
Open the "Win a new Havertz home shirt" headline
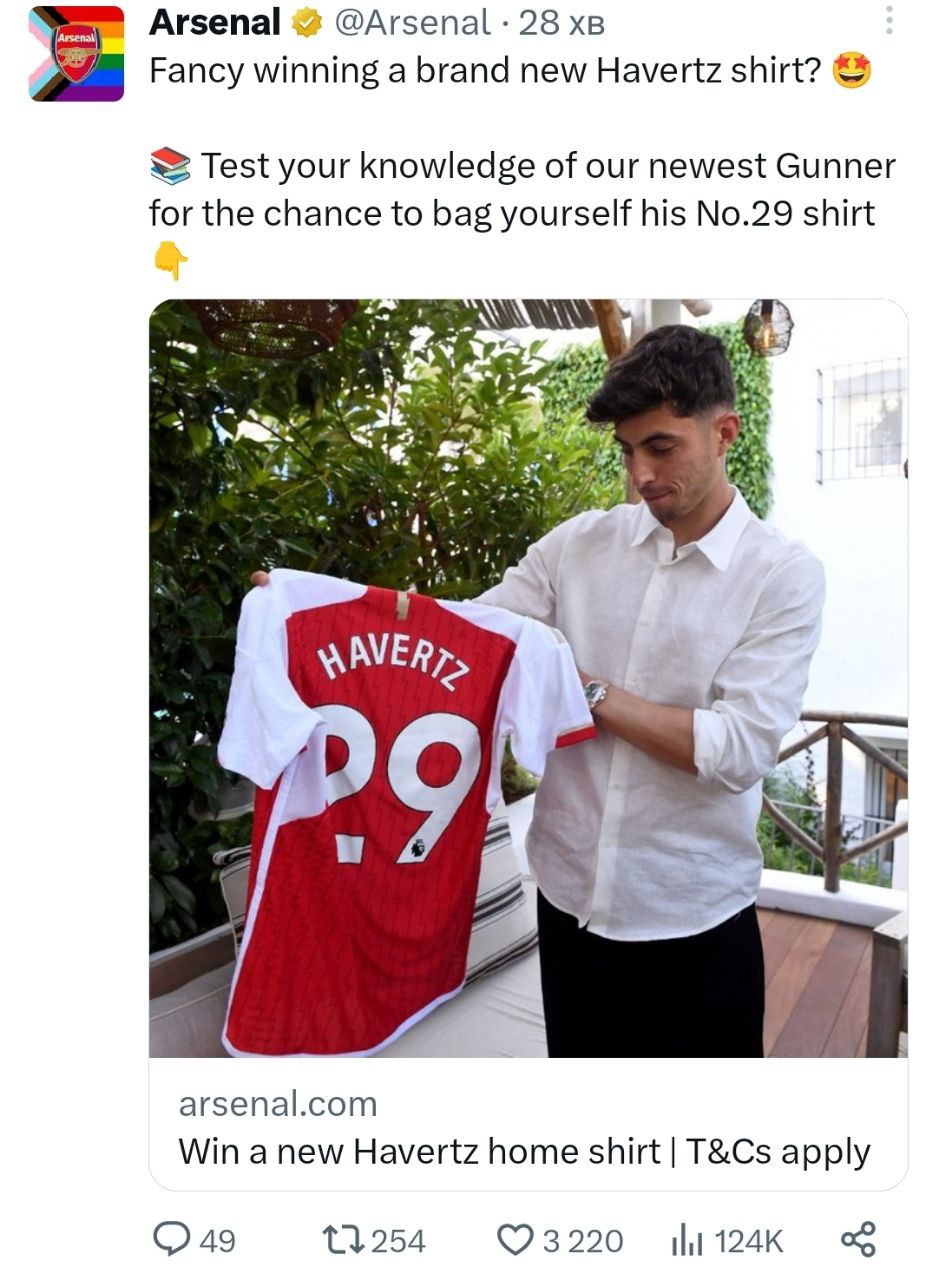(x=523, y=1151)
